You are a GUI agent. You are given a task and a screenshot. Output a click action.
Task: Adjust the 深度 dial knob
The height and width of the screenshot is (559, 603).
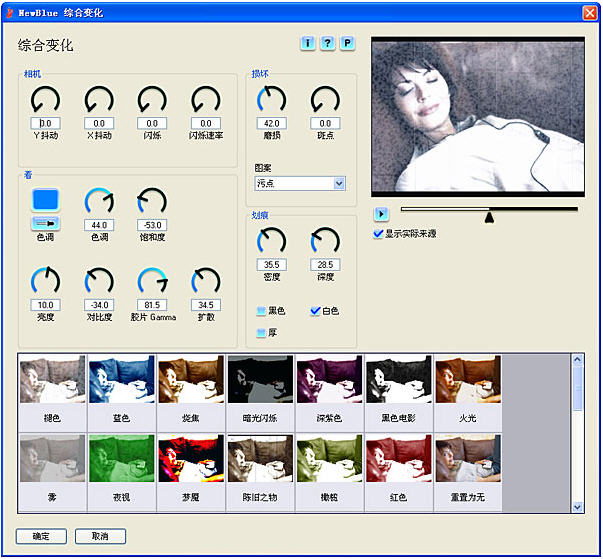325,241
